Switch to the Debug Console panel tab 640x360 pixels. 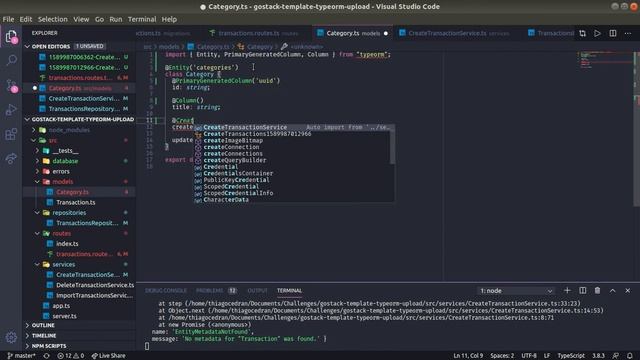coord(166,291)
